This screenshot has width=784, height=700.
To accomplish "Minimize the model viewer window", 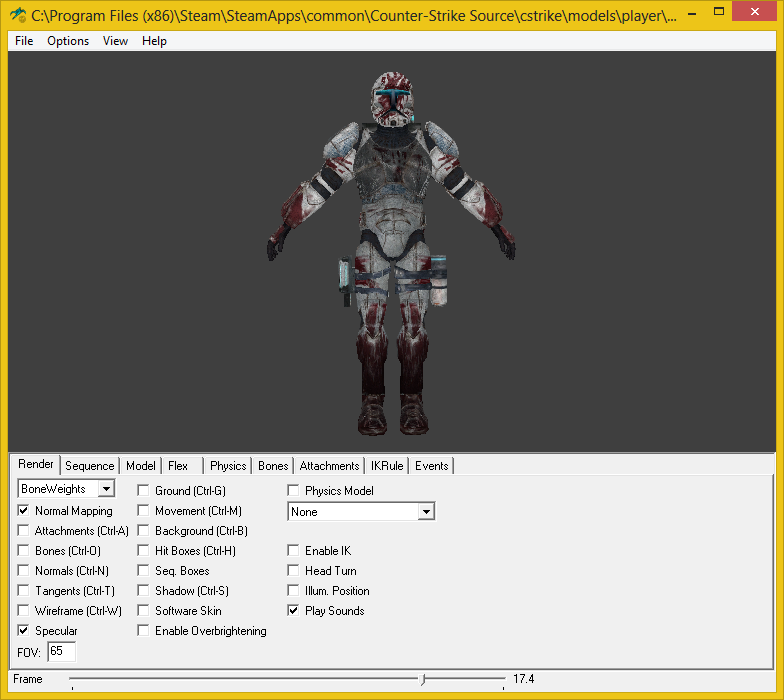I will [692, 13].
